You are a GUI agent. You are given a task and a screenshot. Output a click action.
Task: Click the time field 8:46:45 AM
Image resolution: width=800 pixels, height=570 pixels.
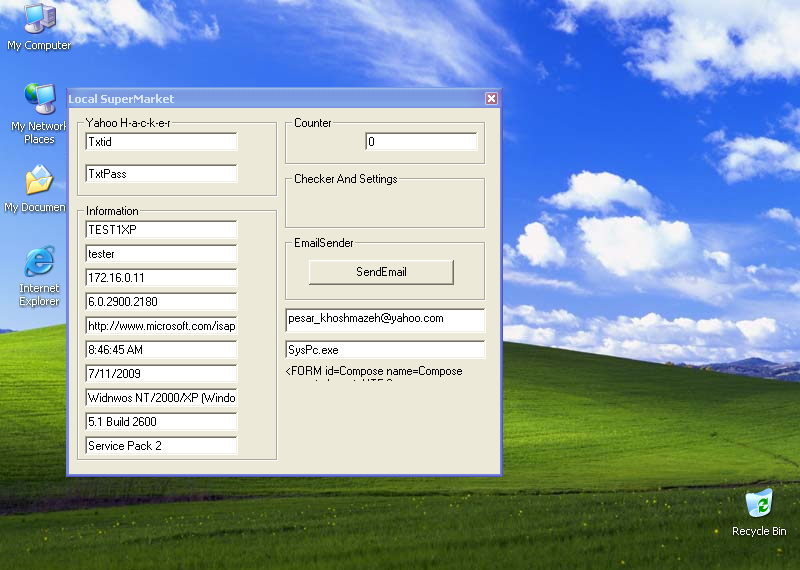pos(161,350)
